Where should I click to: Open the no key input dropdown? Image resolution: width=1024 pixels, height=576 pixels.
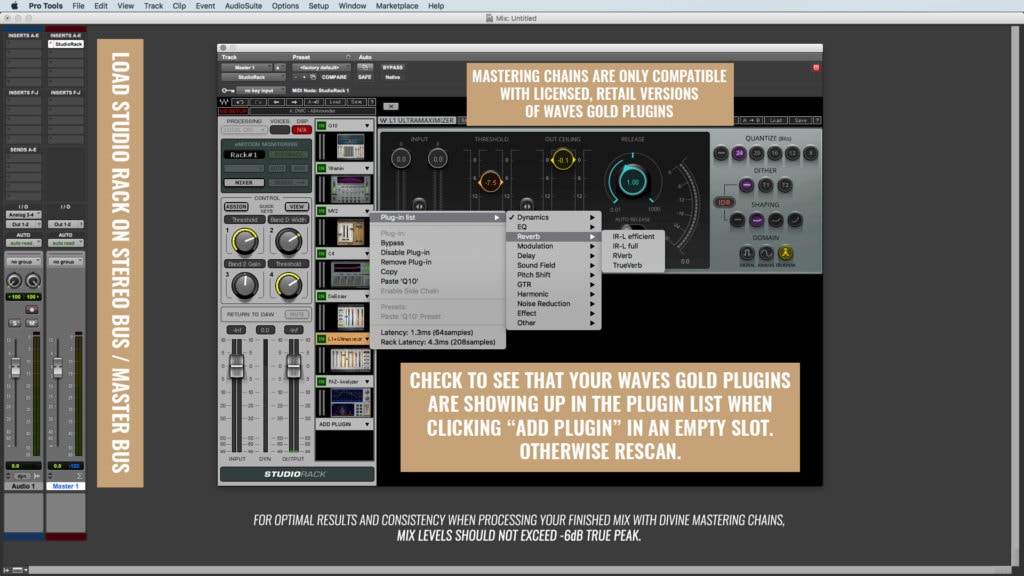261,90
